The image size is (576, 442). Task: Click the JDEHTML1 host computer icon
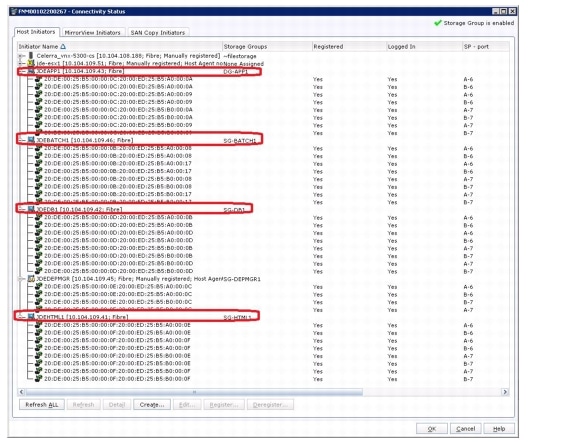coord(31,317)
